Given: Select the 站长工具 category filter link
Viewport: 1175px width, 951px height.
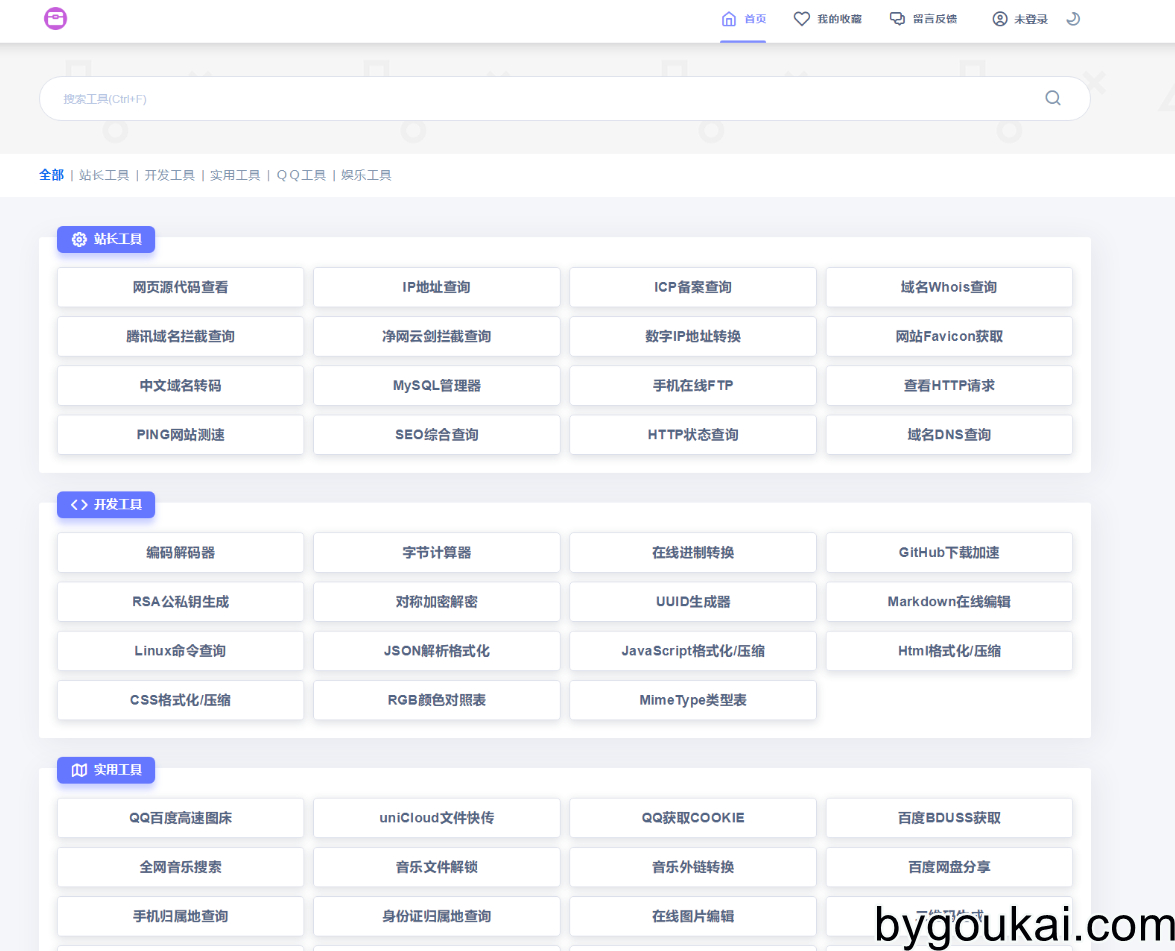Looking at the screenshot, I should 104,175.
